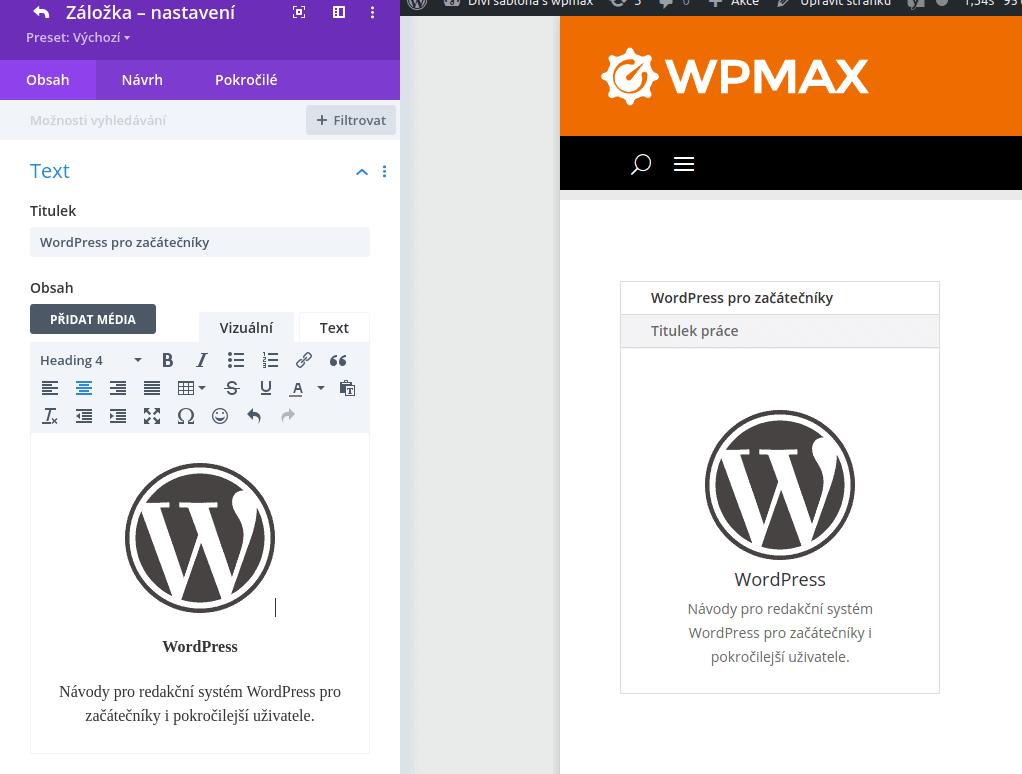Image resolution: width=1022 pixels, height=774 pixels.
Task: Switch to the Pokročilé tab
Action: 246,80
